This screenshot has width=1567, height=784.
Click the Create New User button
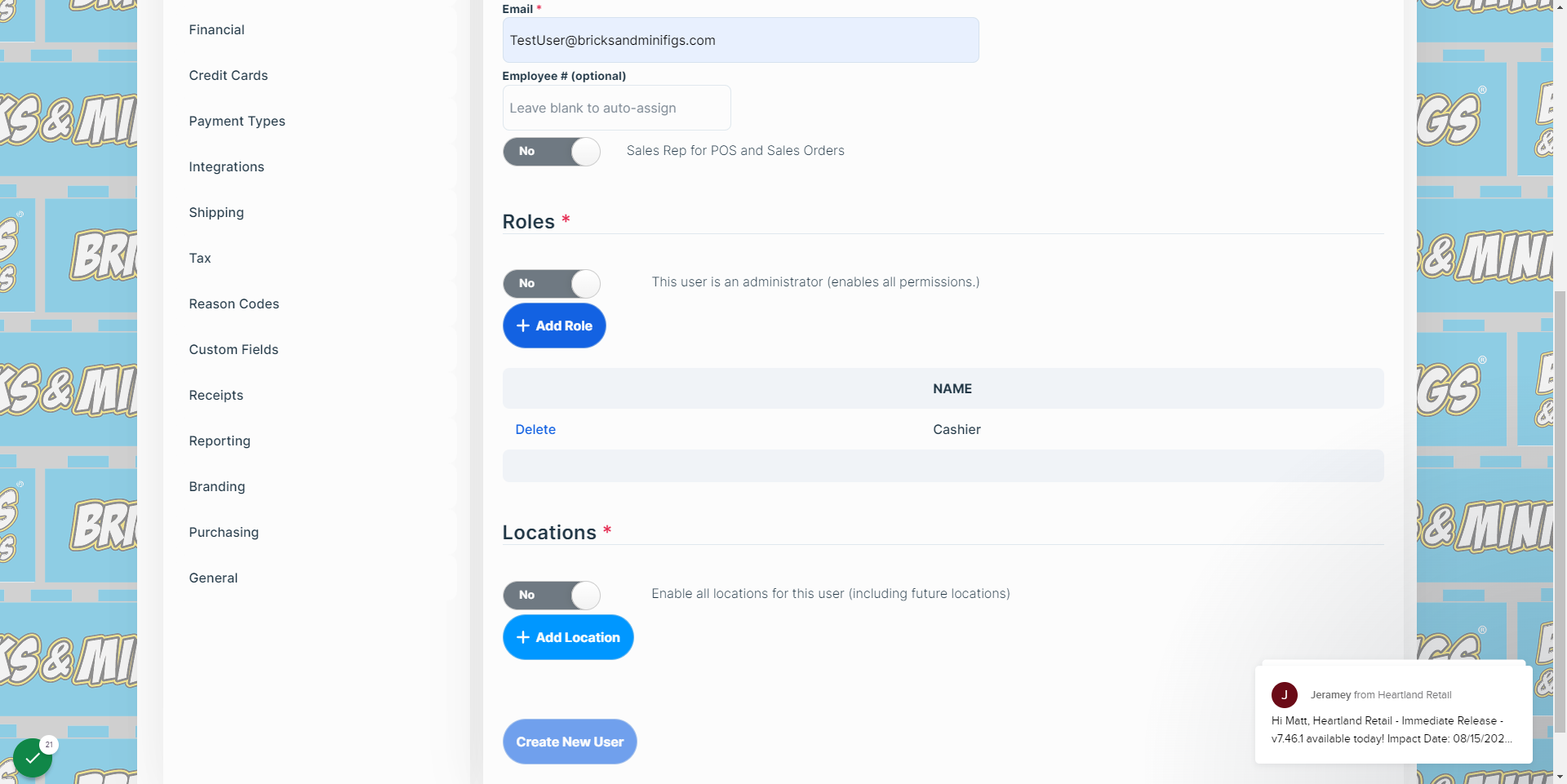[570, 742]
